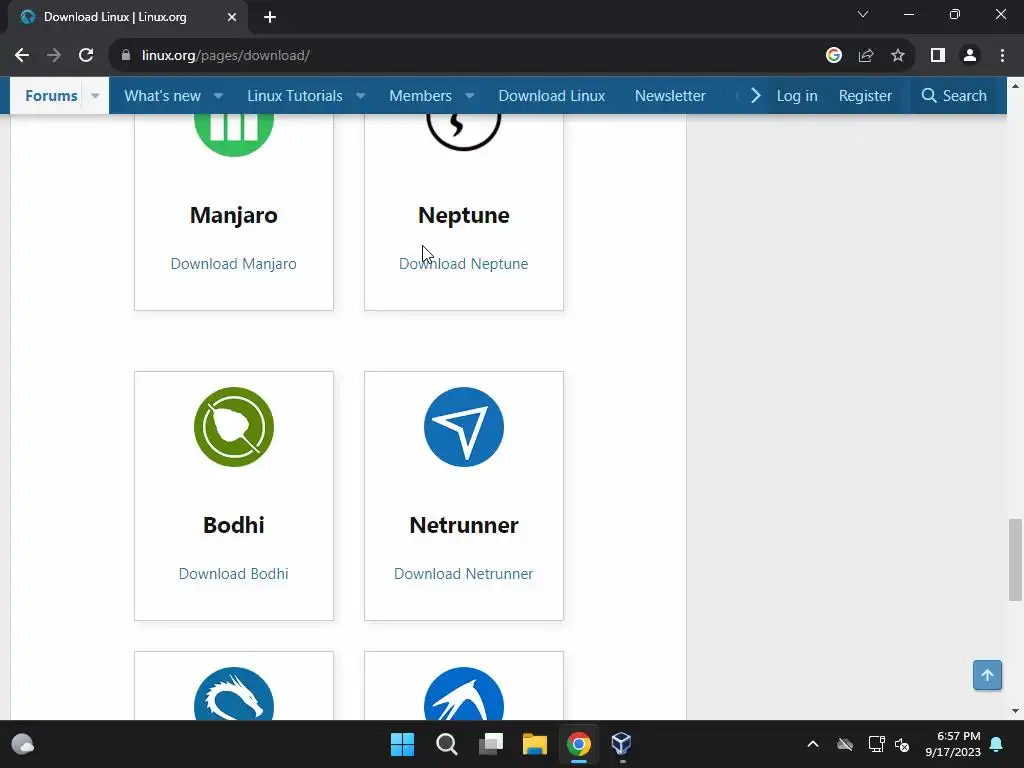Click the Netrunner paper-plane logo icon
The width and height of the screenshot is (1024, 768).
click(464, 427)
